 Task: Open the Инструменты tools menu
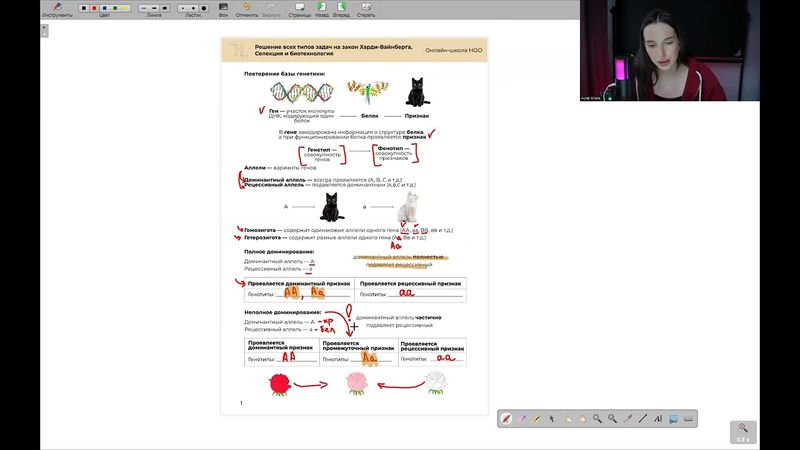click(57, 10)
